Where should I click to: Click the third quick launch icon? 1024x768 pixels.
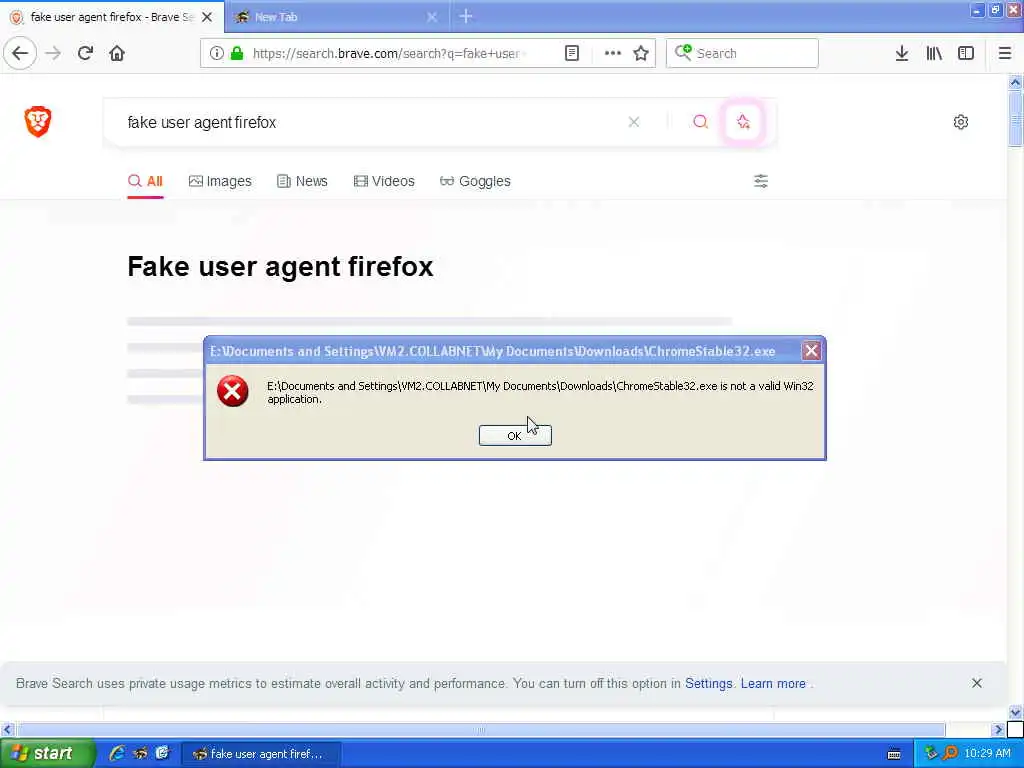pos(163,753)
